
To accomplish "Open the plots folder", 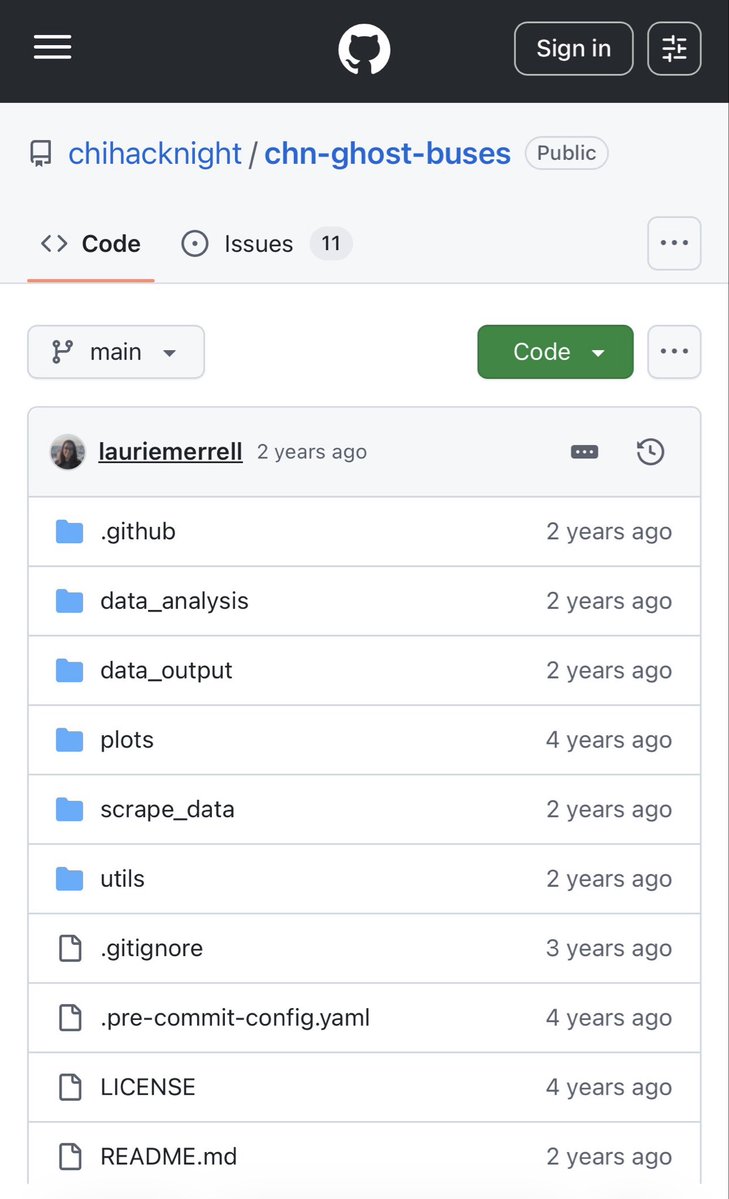I will 127,740.
